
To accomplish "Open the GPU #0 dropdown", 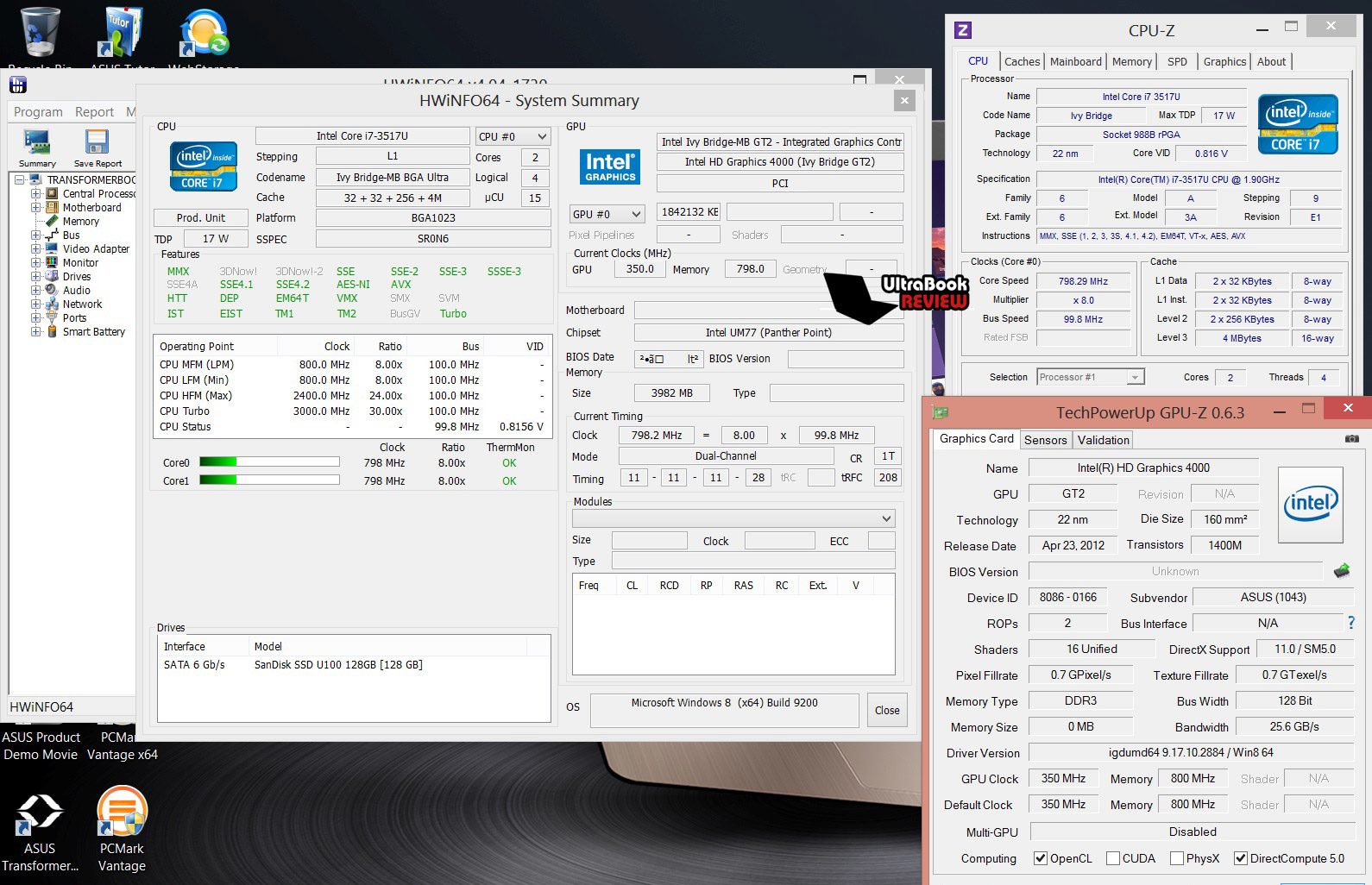I will click(607, 214).
